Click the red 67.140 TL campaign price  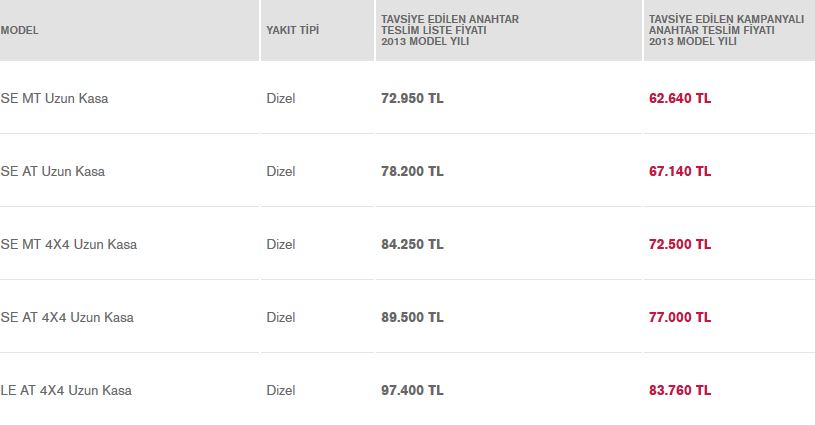pyautogui.click(x=680, y=171)
